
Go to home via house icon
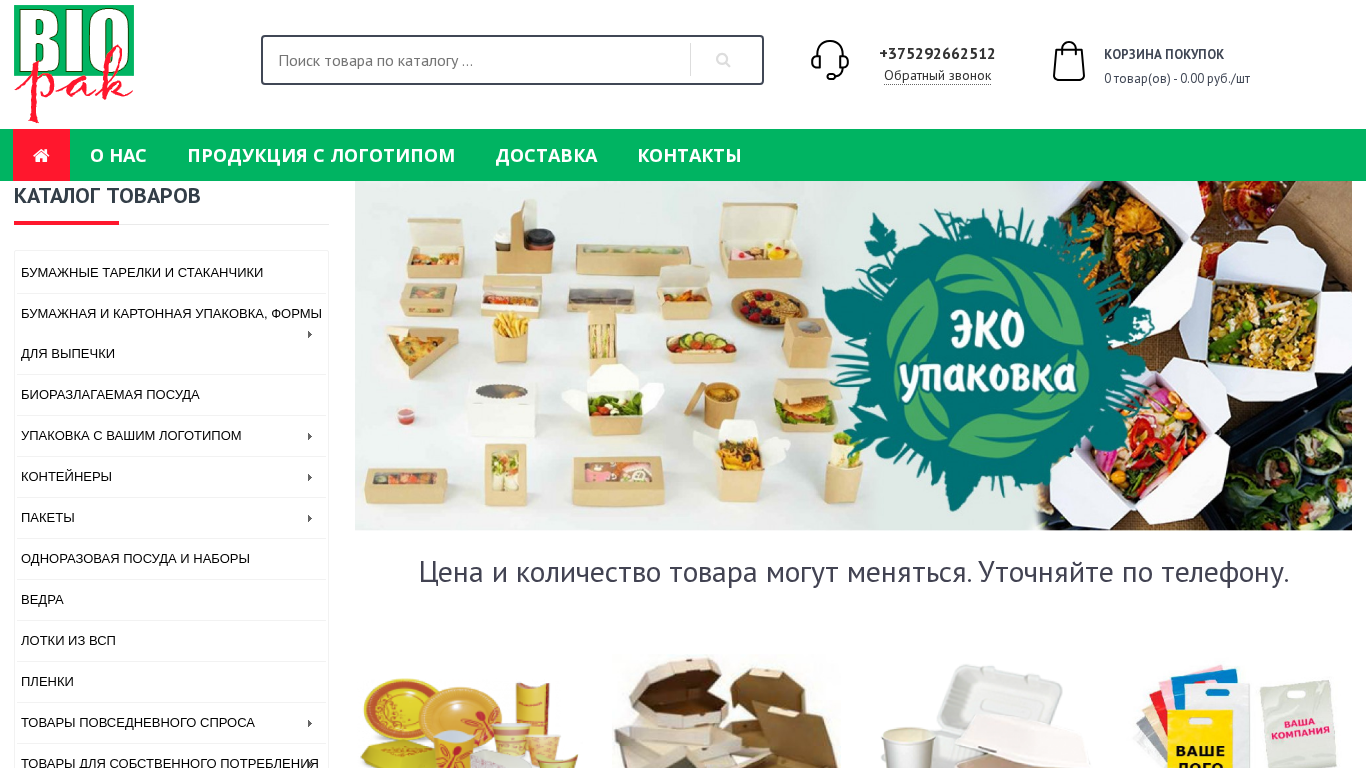point(41,155)
